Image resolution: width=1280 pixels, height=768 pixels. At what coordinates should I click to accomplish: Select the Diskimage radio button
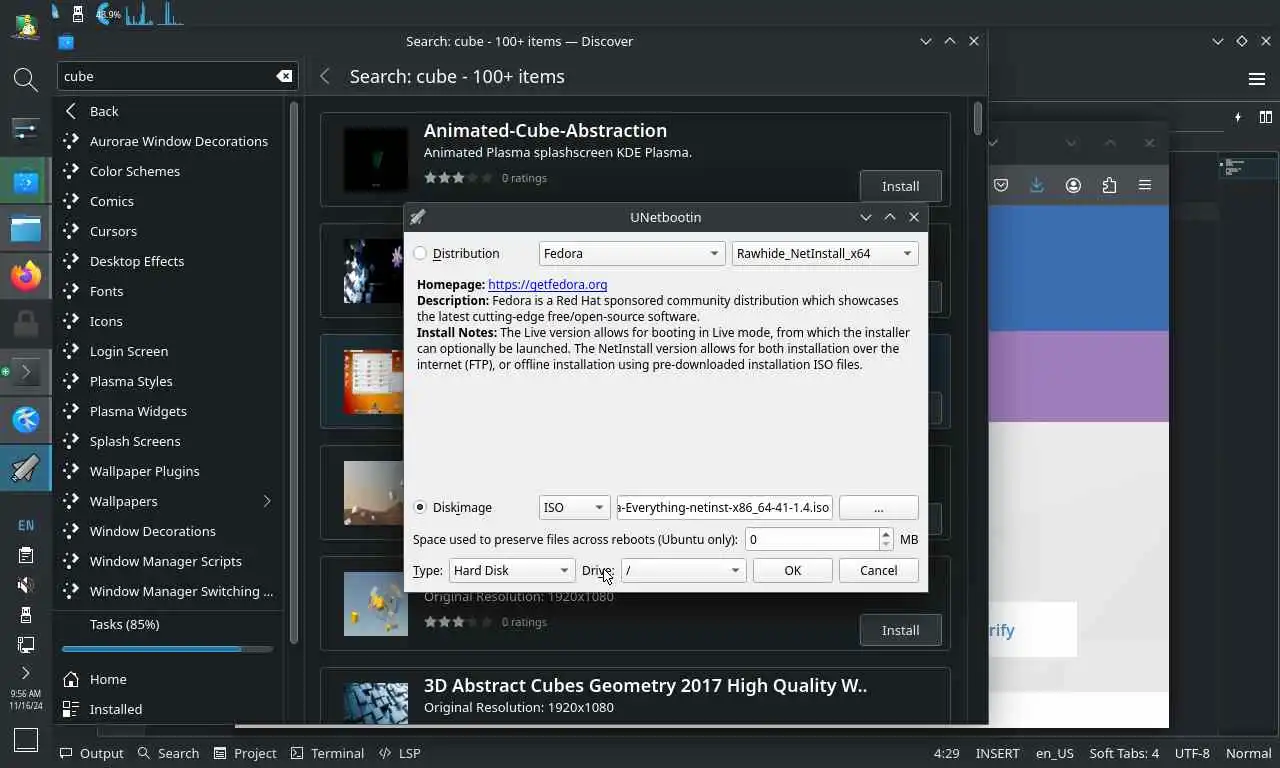(420, 508)
